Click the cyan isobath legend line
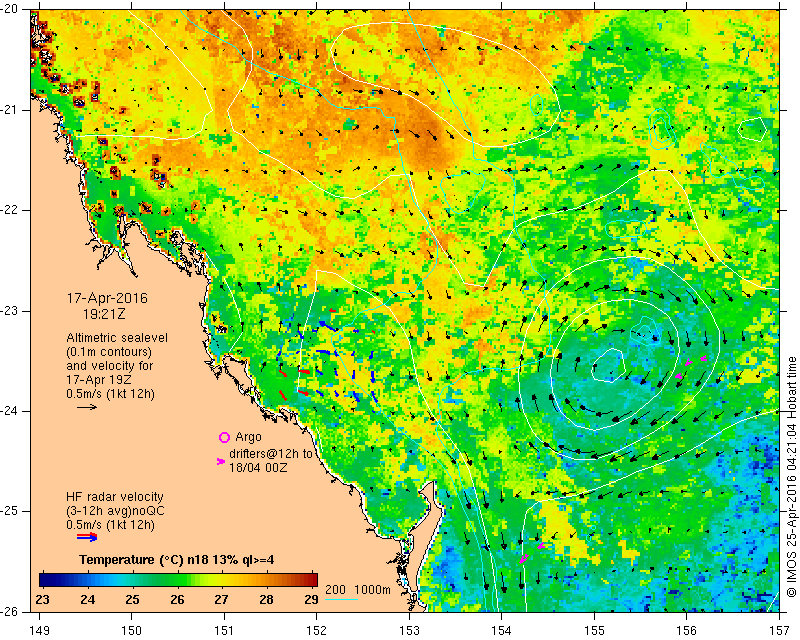Image resolution: width=800 pixels, height=640 pixels. click(341, 599)
